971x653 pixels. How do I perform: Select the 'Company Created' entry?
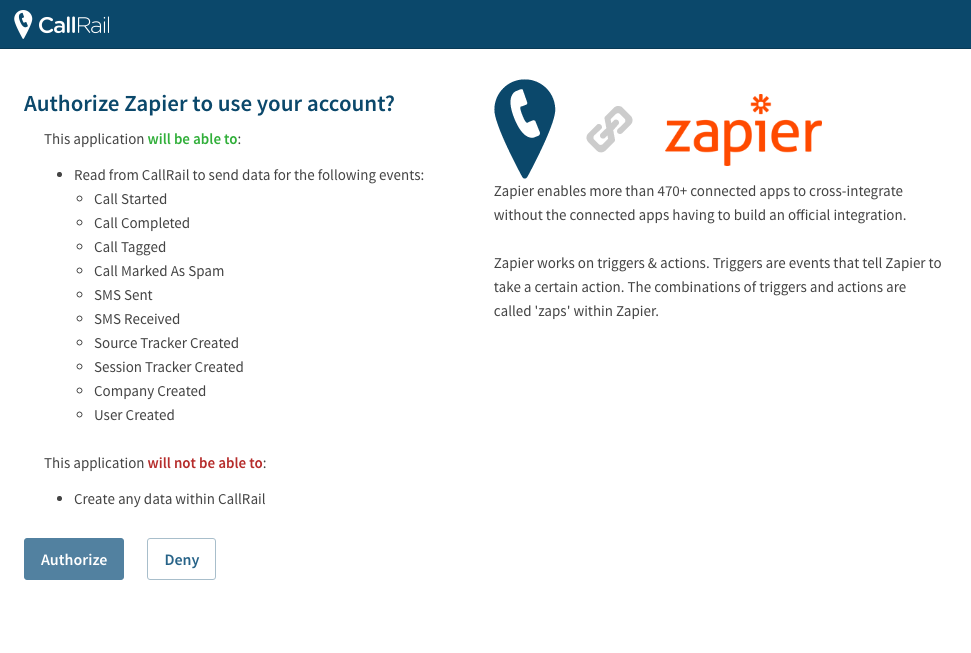[x=150, y=392]
